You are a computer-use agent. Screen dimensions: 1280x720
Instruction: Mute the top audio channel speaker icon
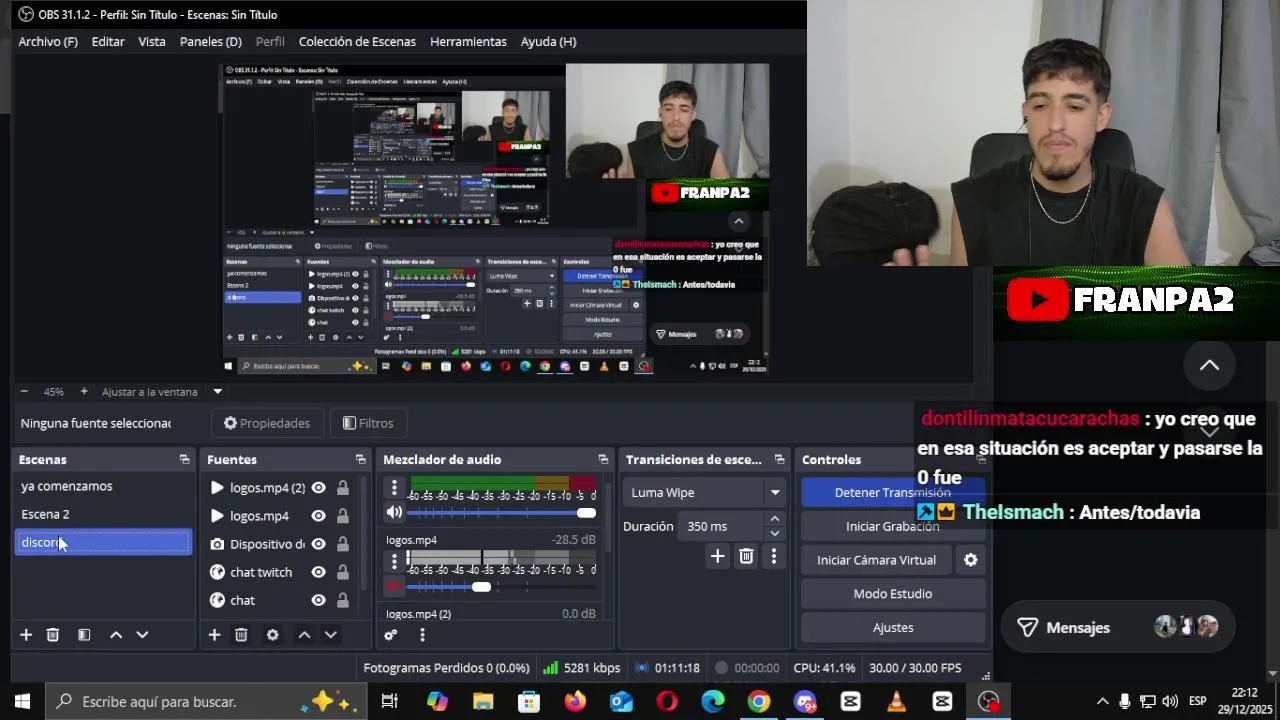tap(394, 512)
